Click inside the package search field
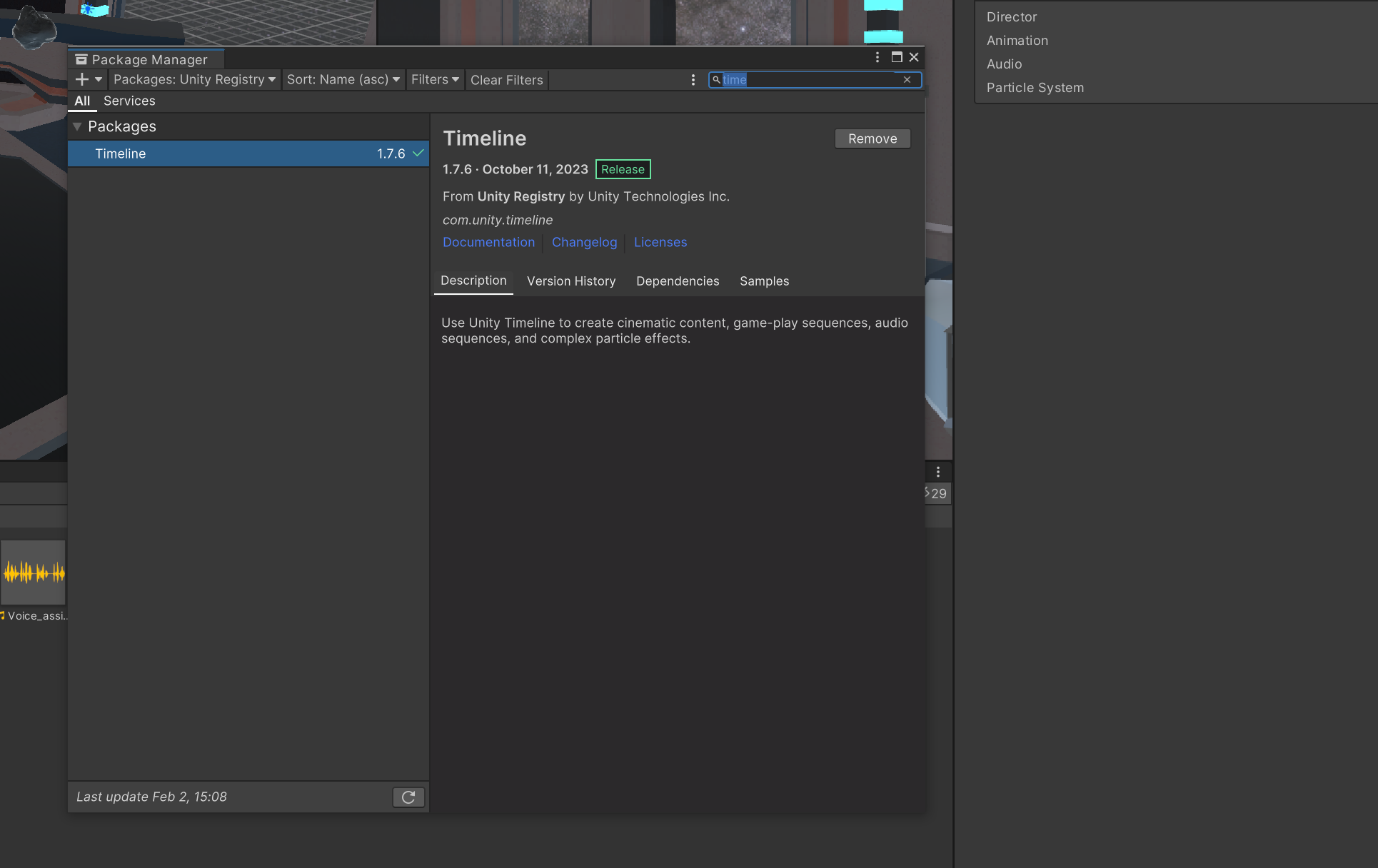This screenshot has width=1378, height=868. click(x=814, y=79)
